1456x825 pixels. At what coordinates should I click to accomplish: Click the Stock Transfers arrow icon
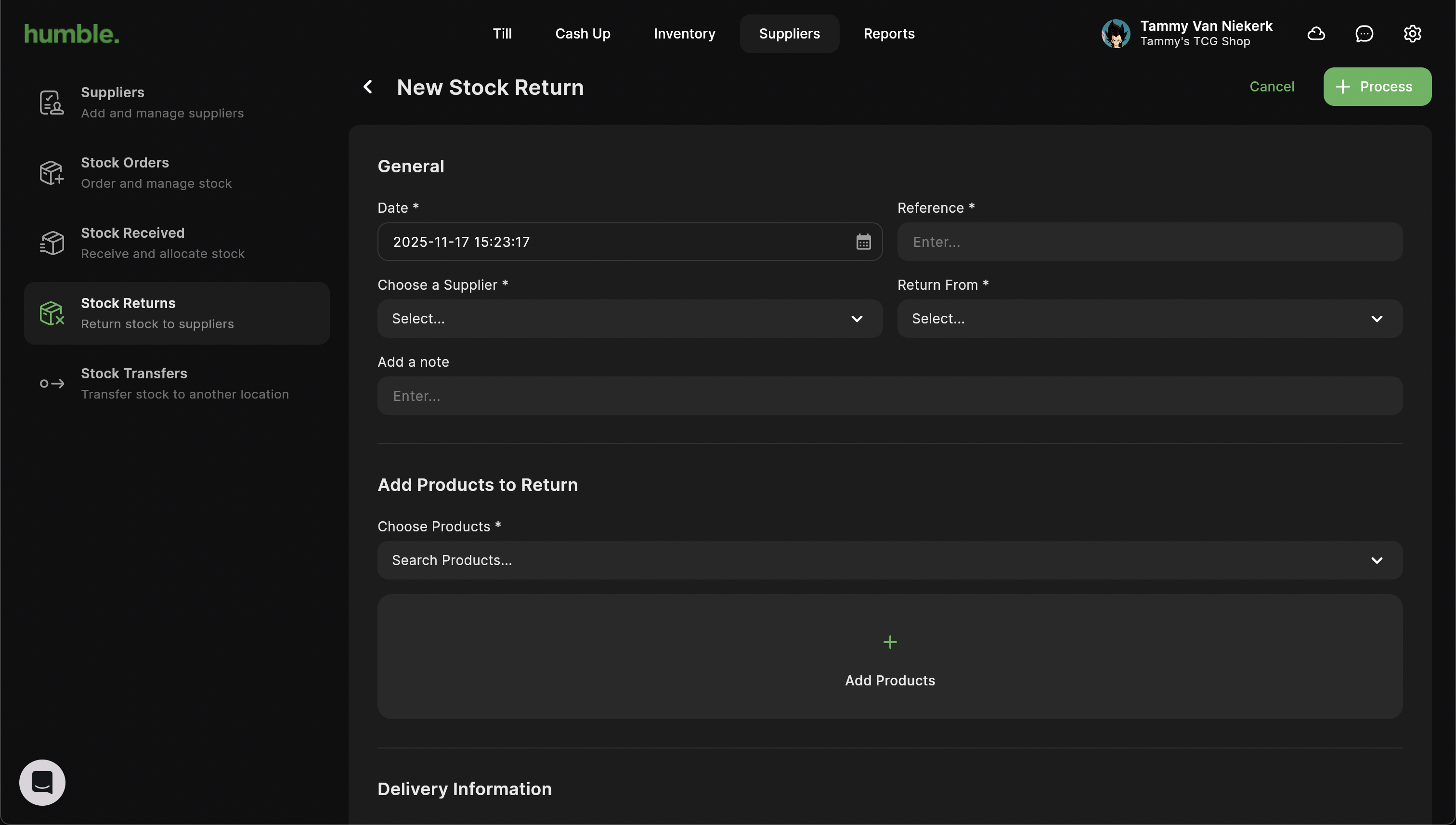pyautogui.click(x=52, y=384)
